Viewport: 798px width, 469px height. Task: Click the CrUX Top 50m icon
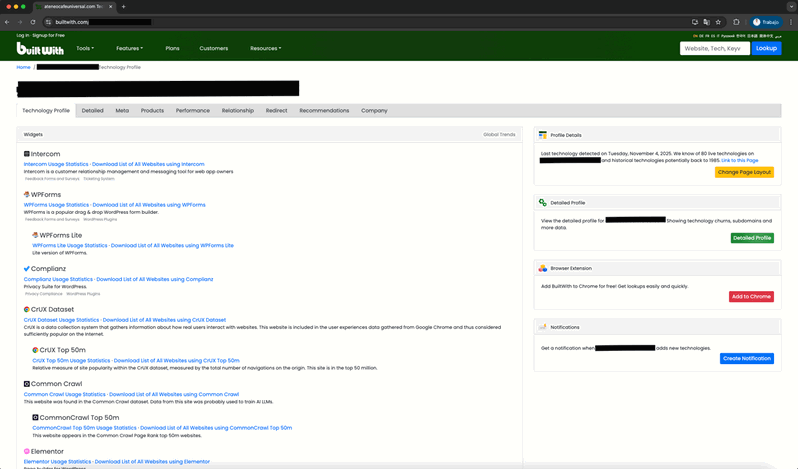(x=35, y=350)
